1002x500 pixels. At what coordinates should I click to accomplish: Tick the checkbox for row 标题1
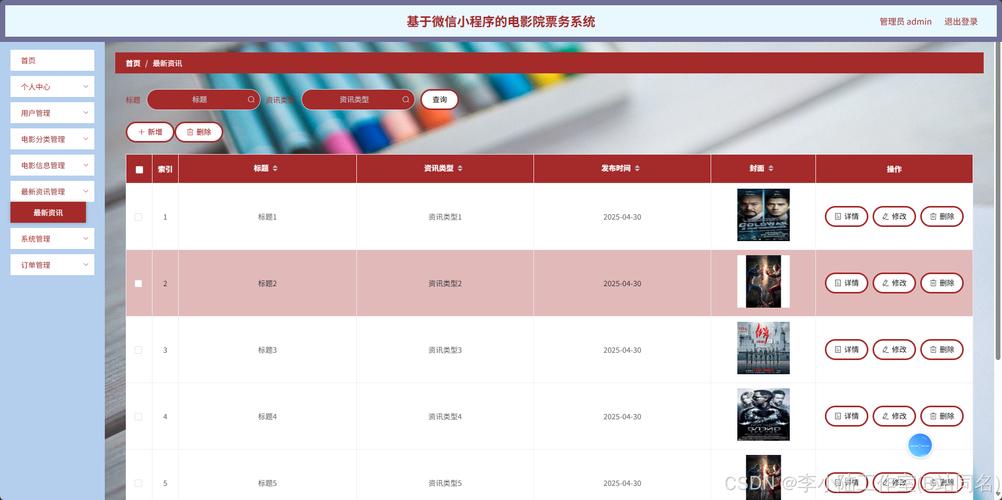[139, 217]
